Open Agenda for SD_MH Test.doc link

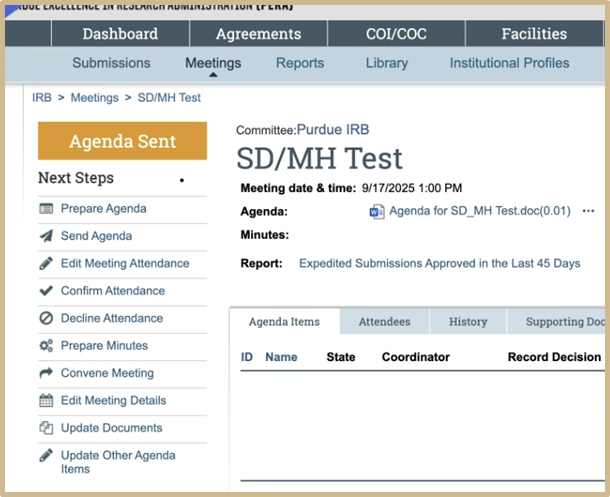(479, 211)
